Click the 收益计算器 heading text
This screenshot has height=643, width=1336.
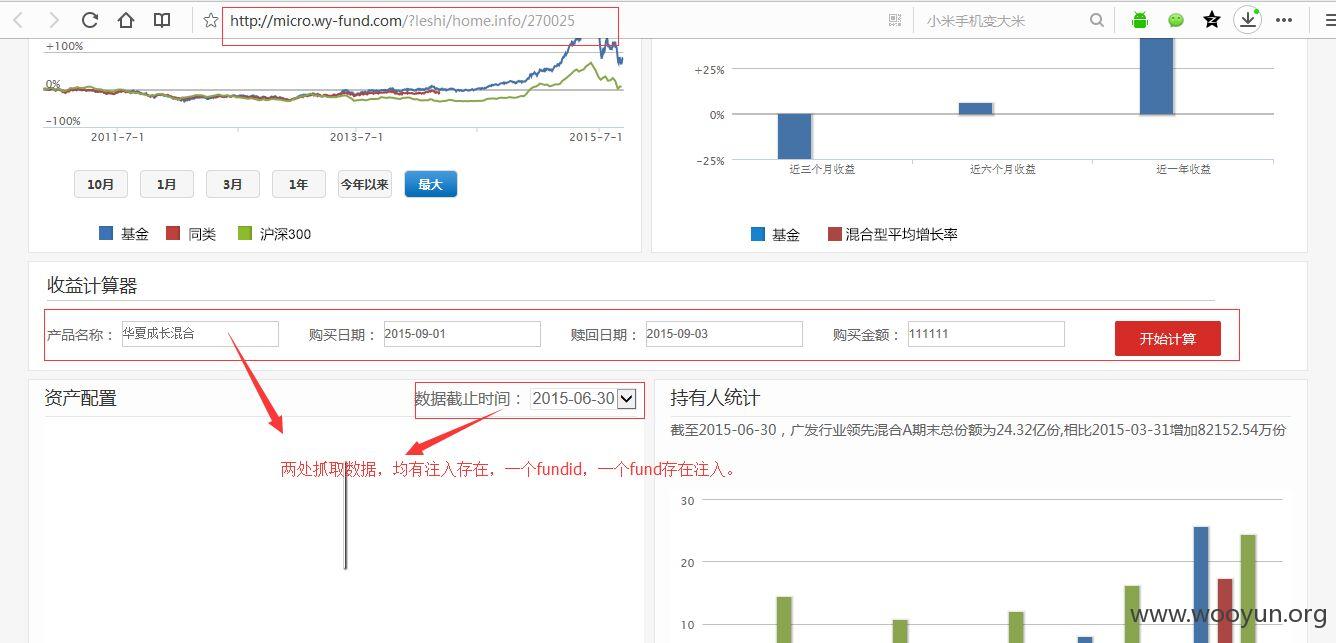coord(92,286)
